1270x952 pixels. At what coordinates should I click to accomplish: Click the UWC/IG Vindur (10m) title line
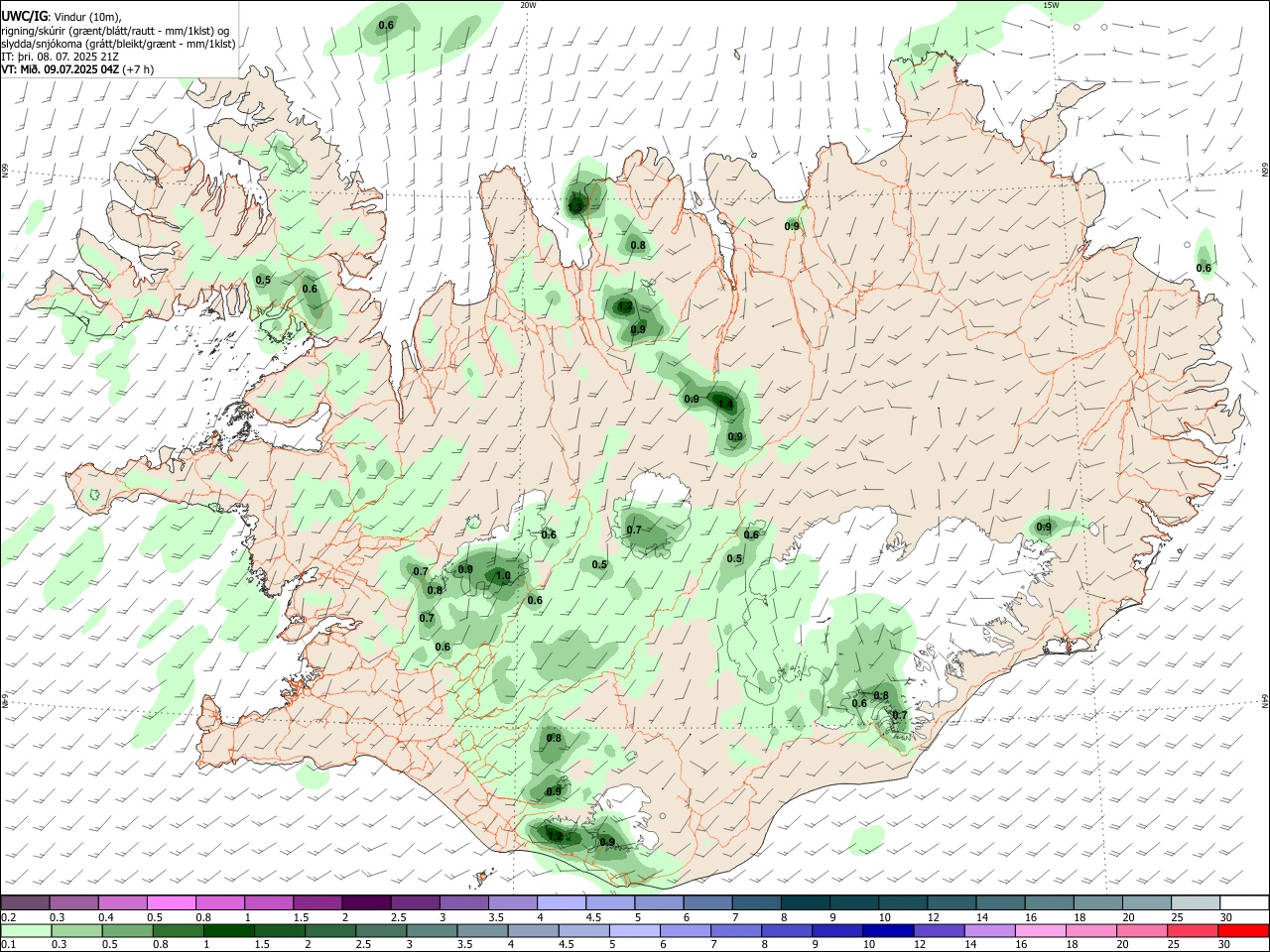62,17
